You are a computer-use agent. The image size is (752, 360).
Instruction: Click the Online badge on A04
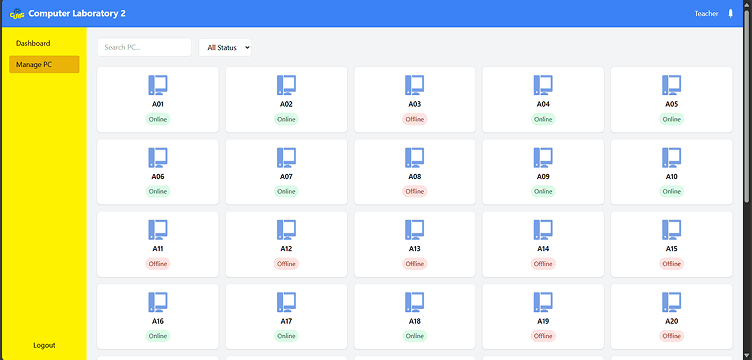543,119
